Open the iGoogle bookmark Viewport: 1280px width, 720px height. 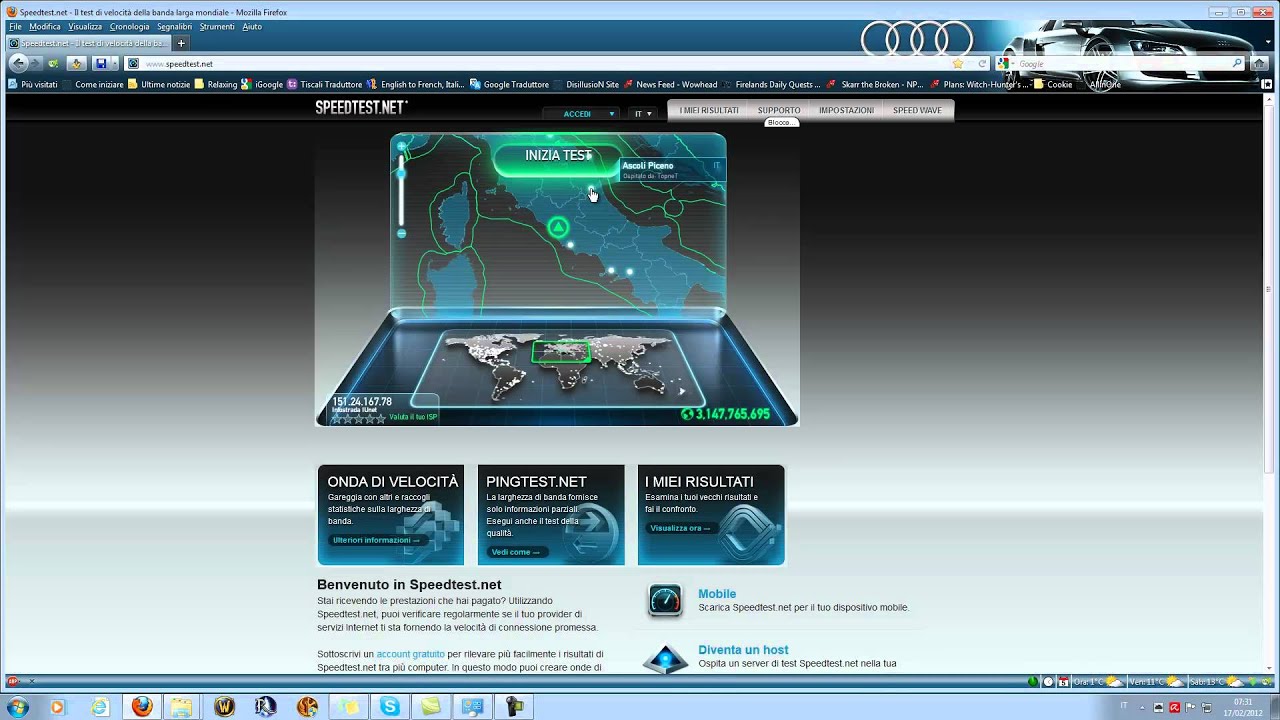(262, 85)
